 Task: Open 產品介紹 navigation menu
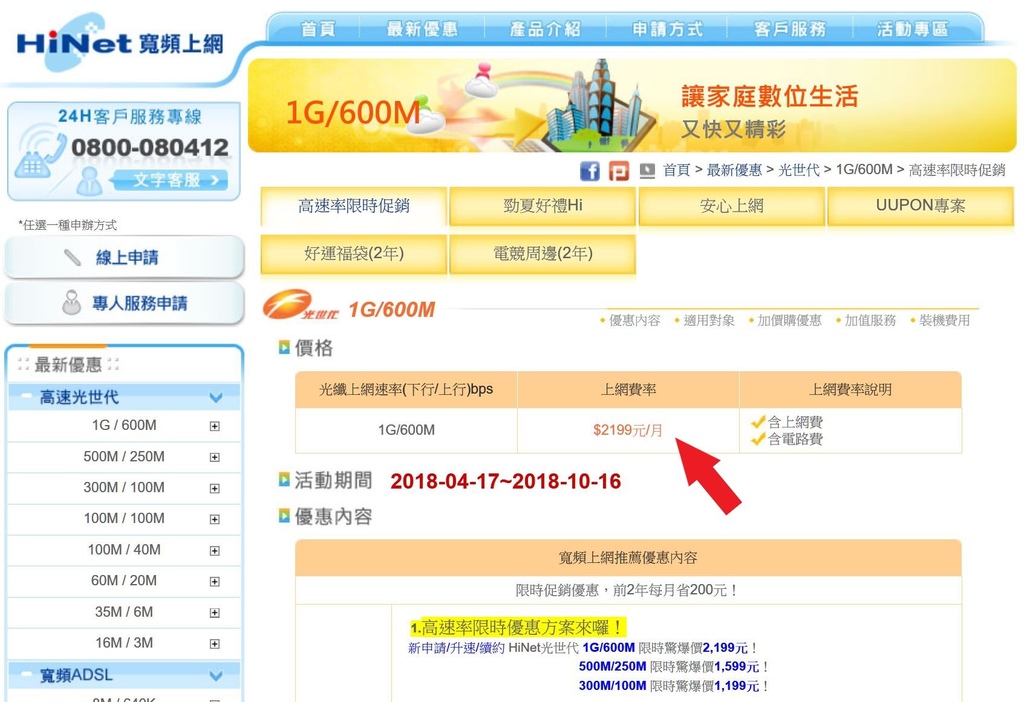tap(545, 29)
